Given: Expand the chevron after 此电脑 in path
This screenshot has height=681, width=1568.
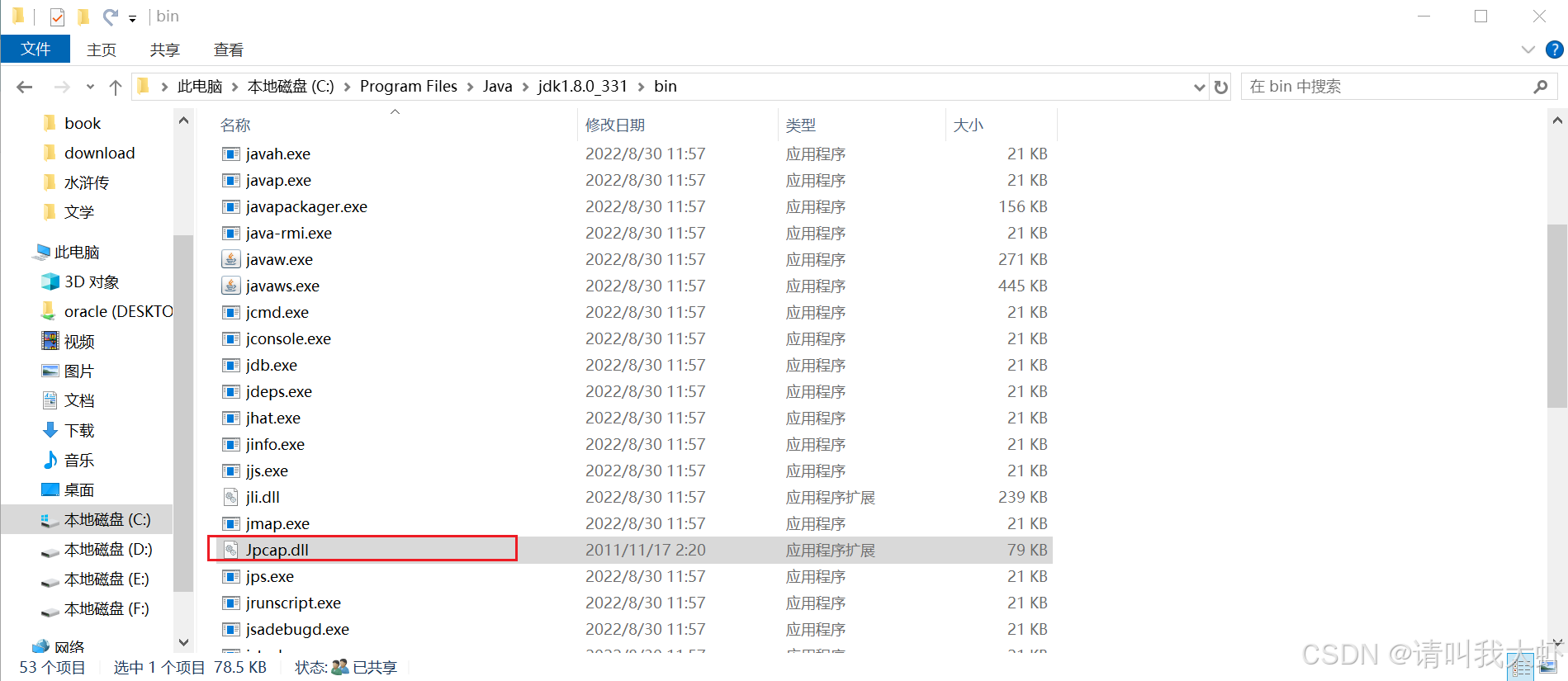Looking at the screenshot, I should pyautogui.click(x=234, y=87).
